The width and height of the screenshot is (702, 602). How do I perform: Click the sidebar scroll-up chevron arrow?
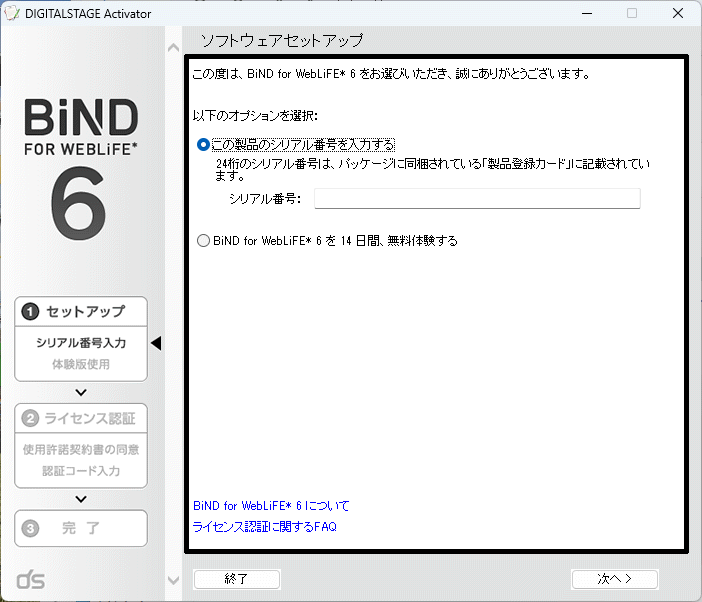pos(173,48)
